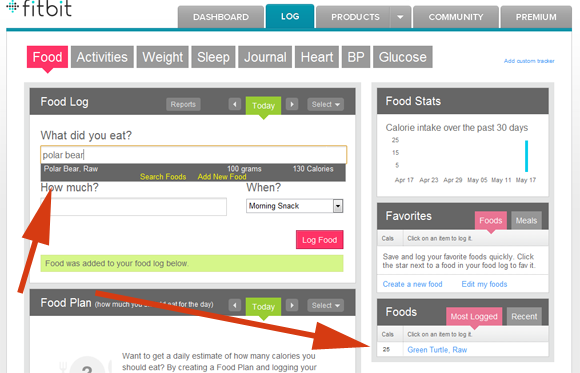Open the Sleep log tab
The image size is (580, 373).
(x=213, y=57)
